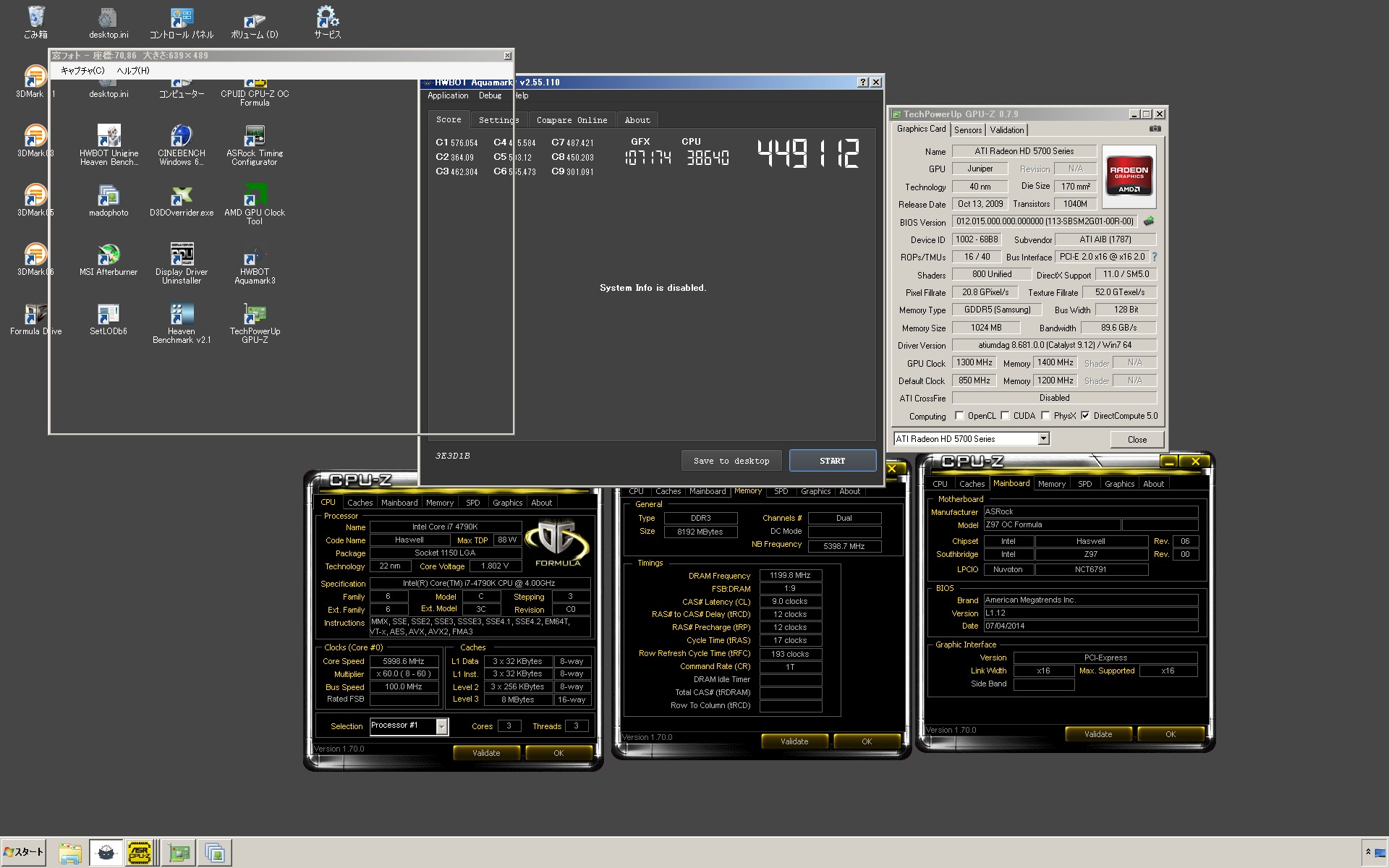This screenshot has height=868, width=1389.
Task: Click GPU-Z screenshot camera icon
Action: (x=1155, y=129)
